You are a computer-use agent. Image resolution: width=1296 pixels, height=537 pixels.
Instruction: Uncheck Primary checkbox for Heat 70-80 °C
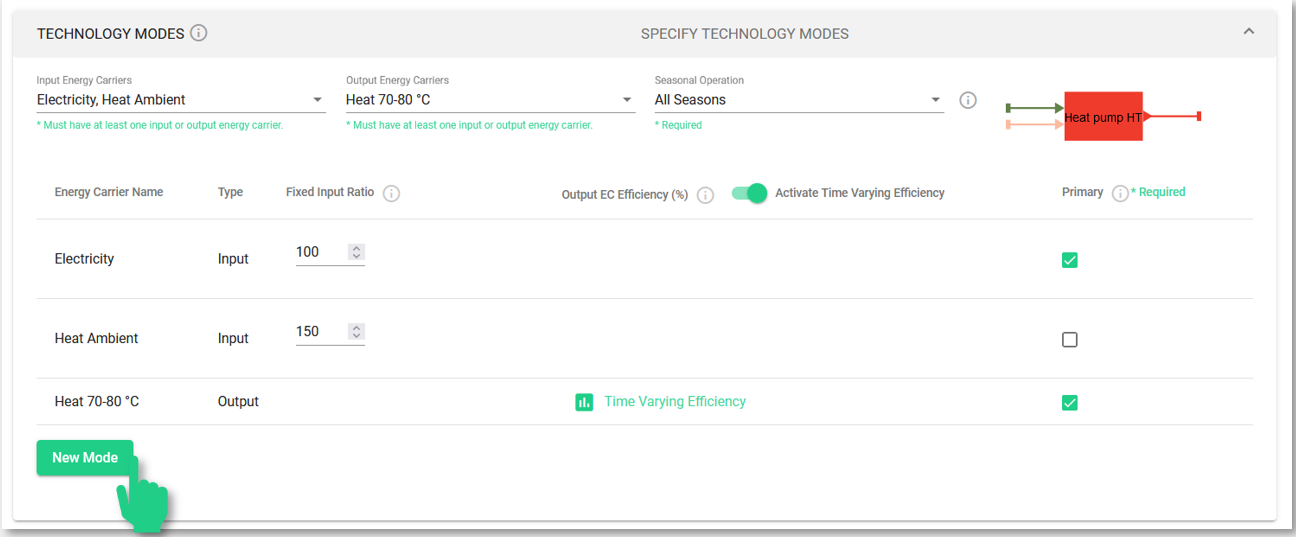[1069, 403]
